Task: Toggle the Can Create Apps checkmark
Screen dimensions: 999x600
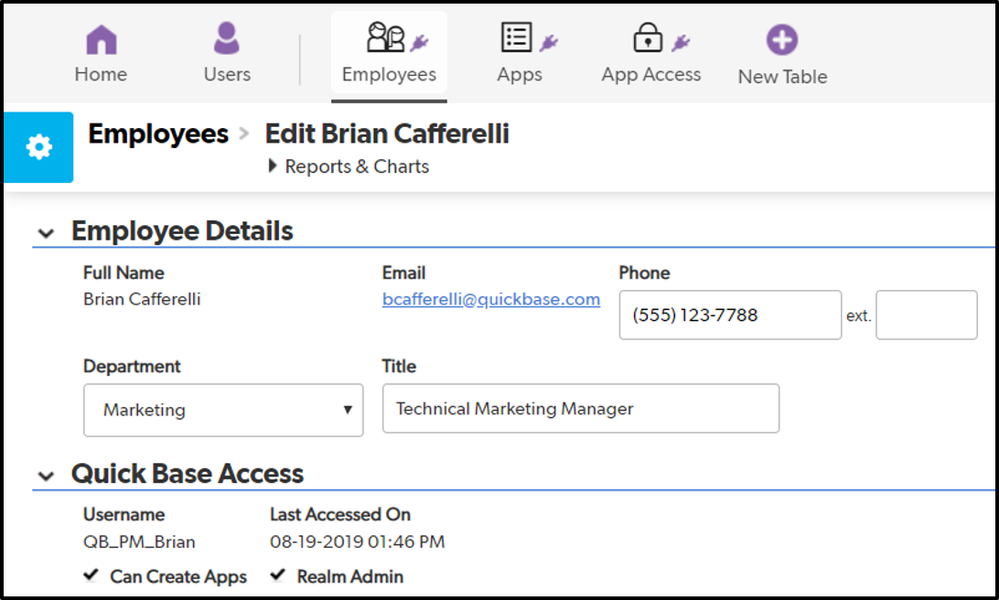Action: point(91,575)
